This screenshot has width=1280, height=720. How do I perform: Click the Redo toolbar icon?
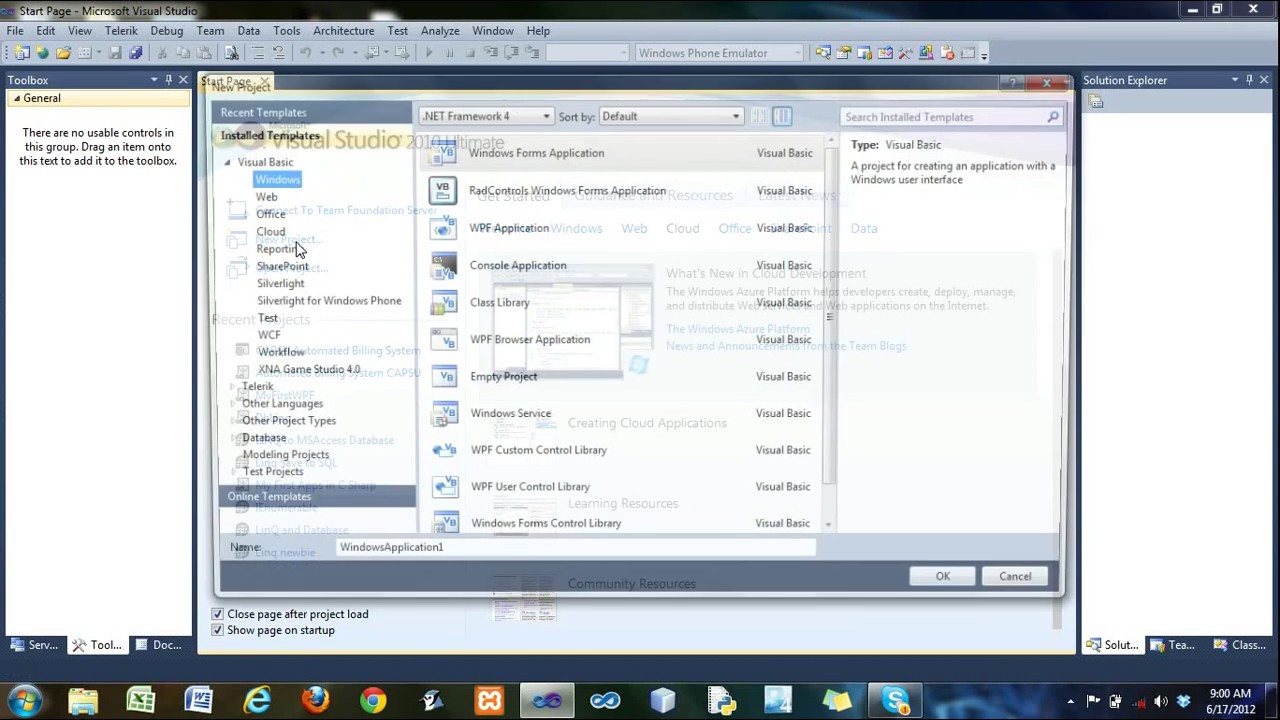pyautogui.click(x=338, y=53)
